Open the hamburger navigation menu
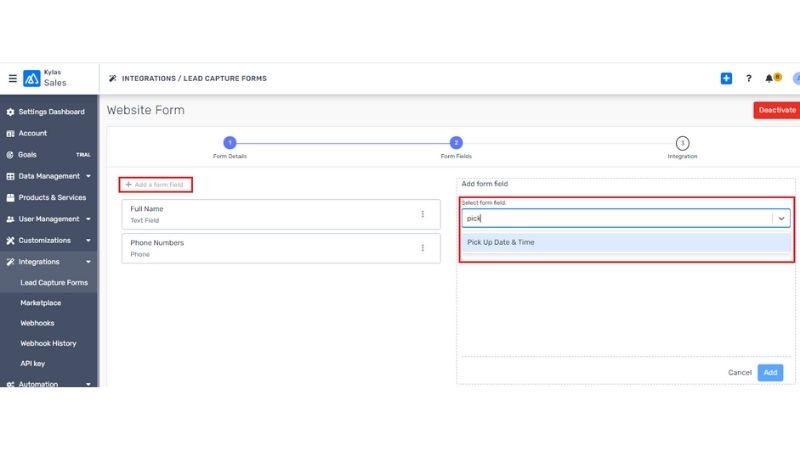Viewport: 800px width, 450px height. pos(13,79)
